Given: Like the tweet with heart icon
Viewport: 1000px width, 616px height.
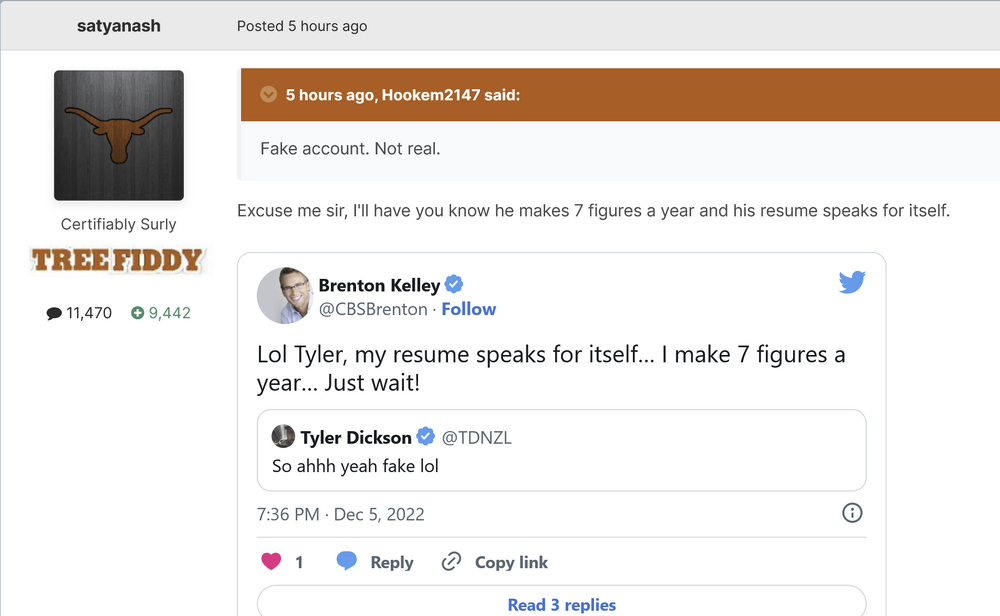Looking at the screenshot, I should tap(271, 562).
